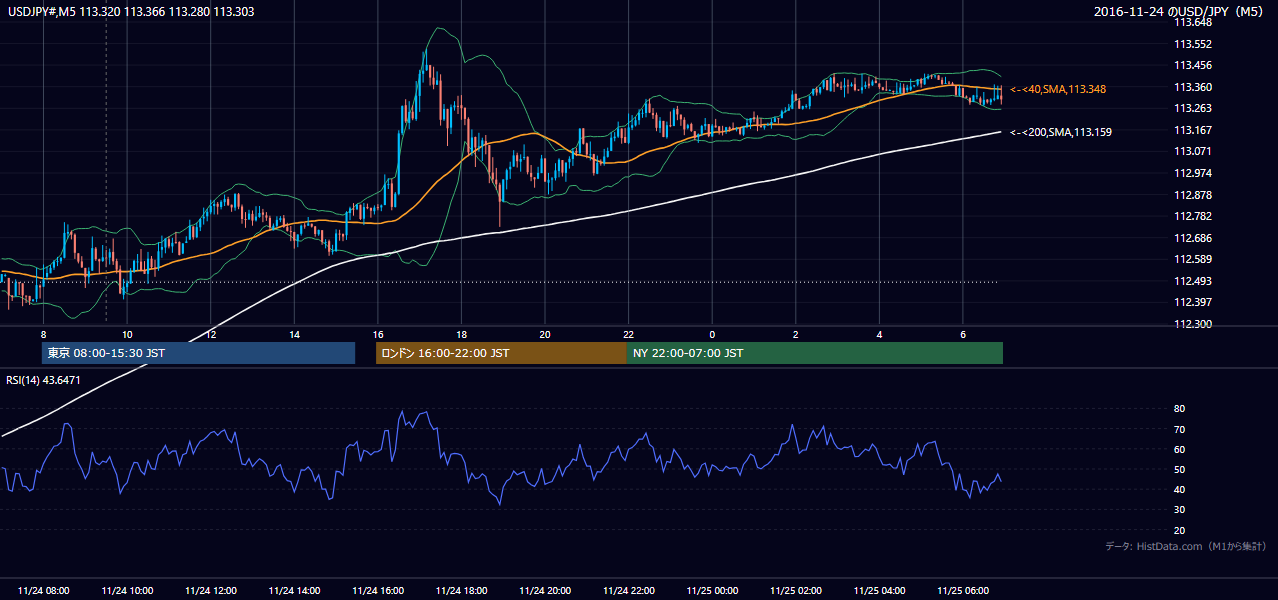Click hour label 12 under the price chart
This screenshot has width=1278, height=600.
[211, 334]
